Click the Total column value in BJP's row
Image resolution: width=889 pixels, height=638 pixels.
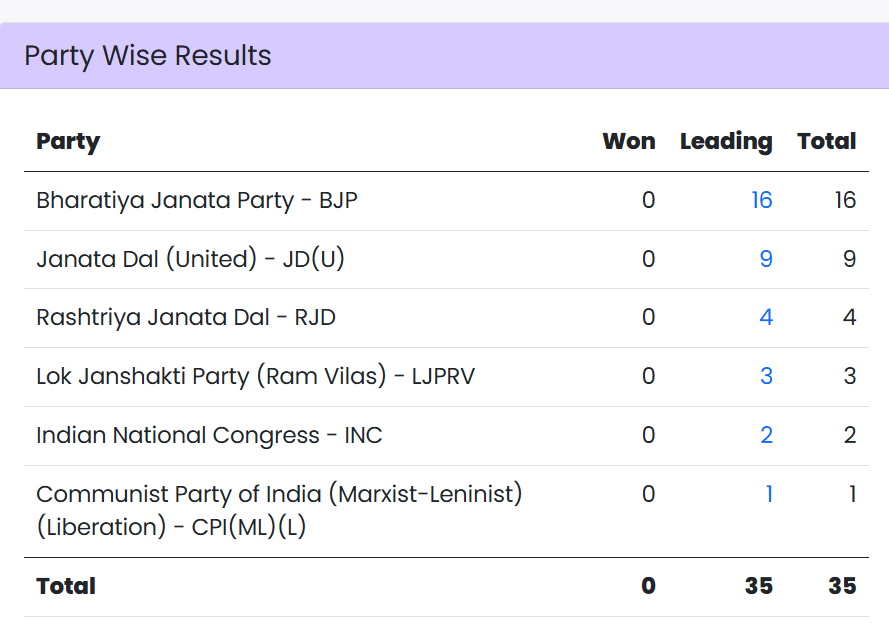[845, 200]
